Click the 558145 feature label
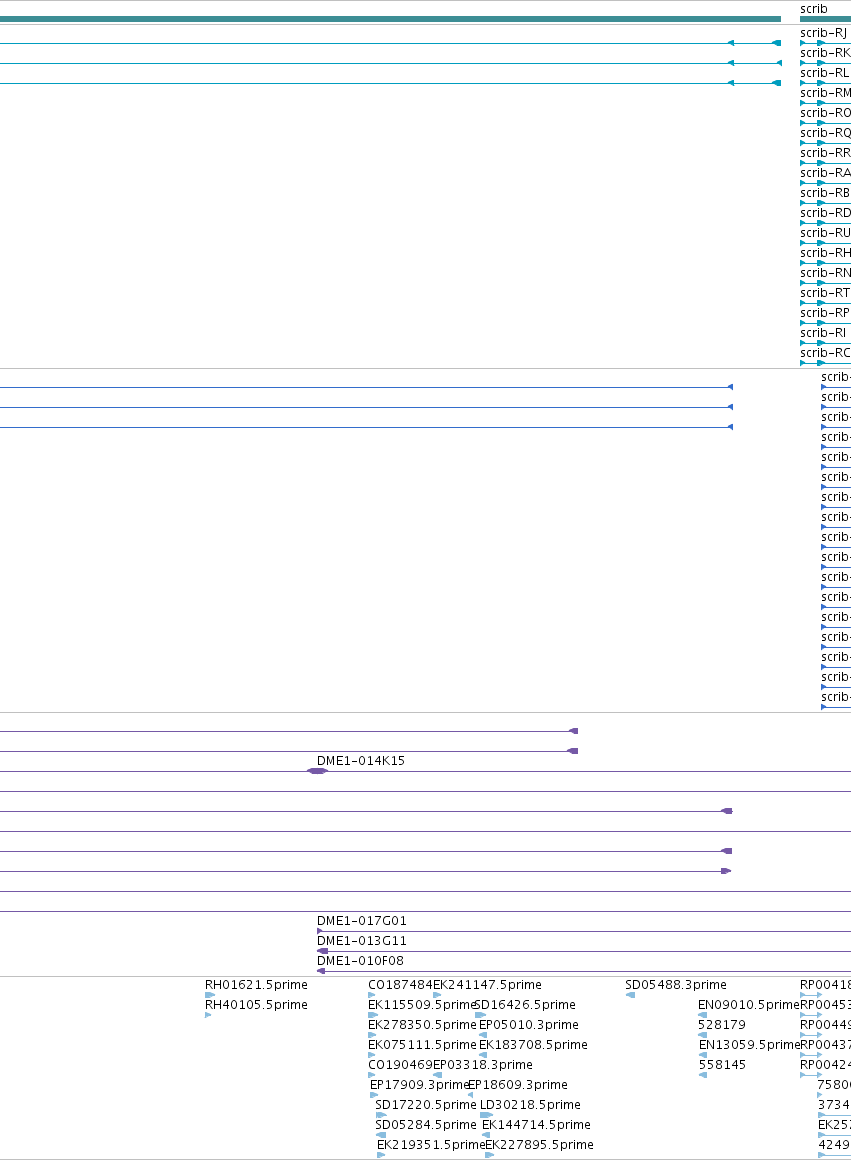This screenshot has height=1160, width=851. 722,1065
